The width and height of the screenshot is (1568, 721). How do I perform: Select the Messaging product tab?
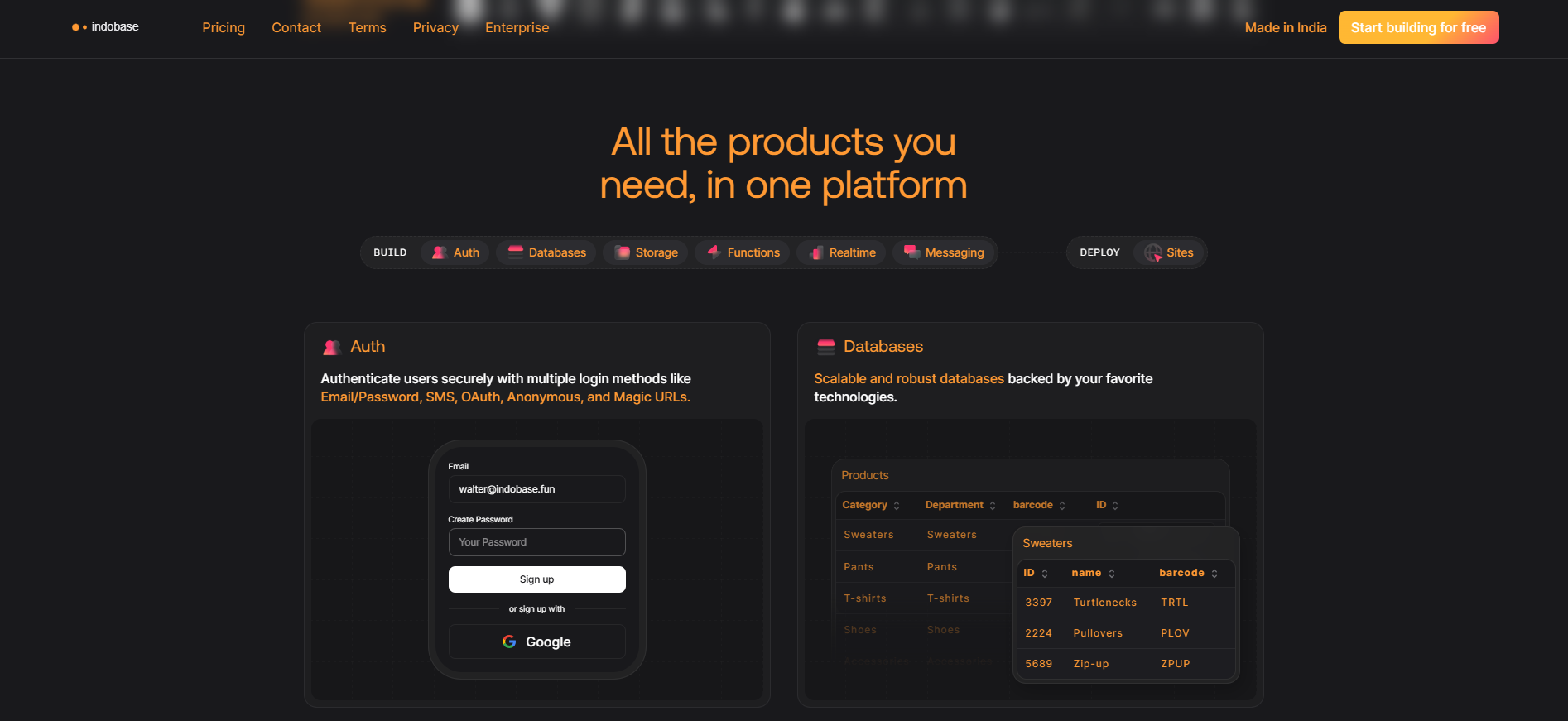pos(944,252)
